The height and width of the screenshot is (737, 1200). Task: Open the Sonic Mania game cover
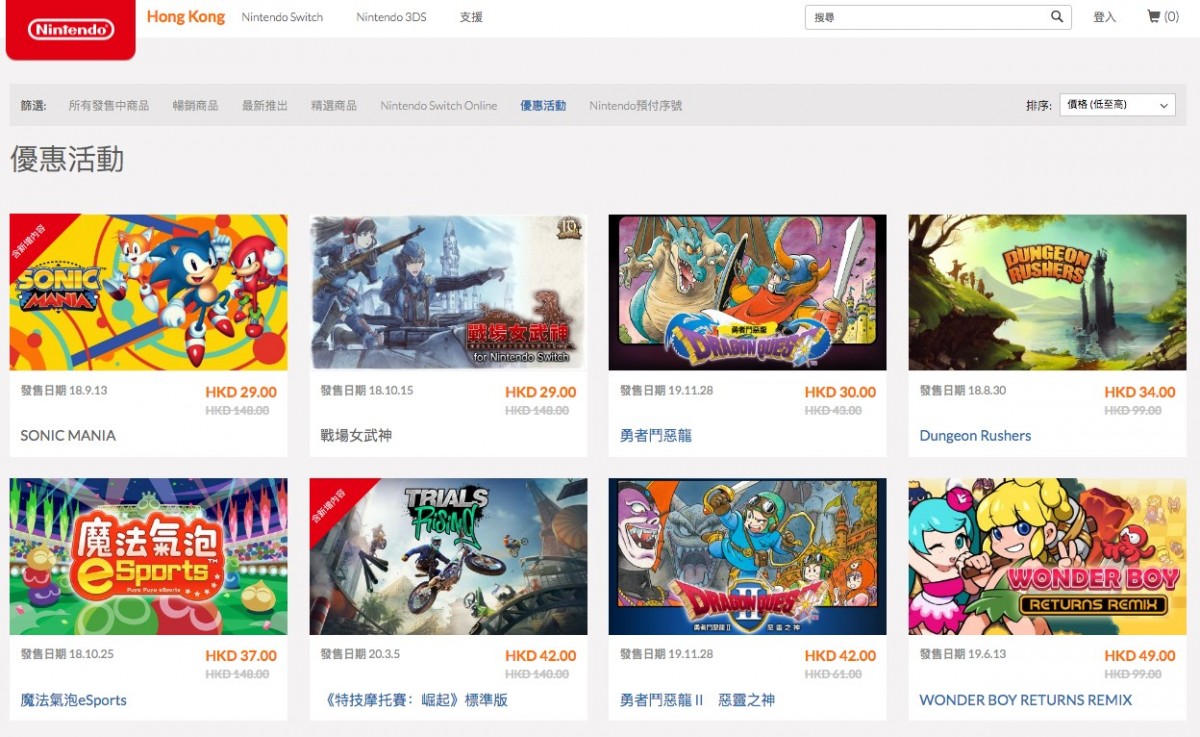pos(148,292)
